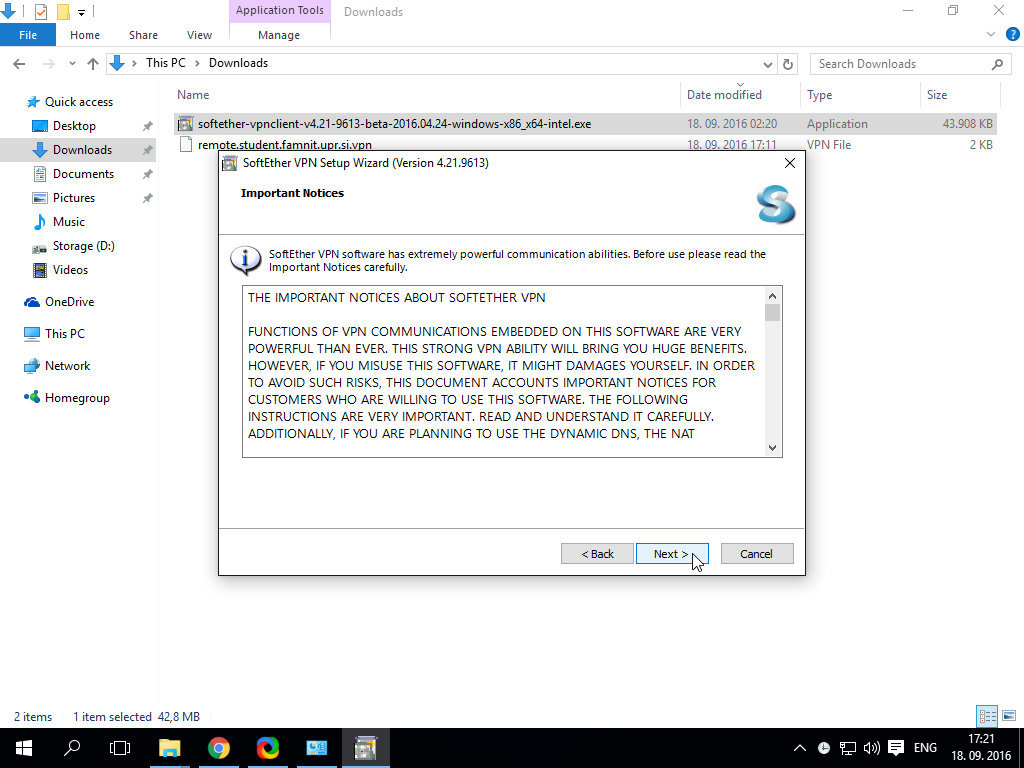This screenshot has height=768, width=1024.
Task: Cancel the SoftEther VPN setup
Action: [757, 554]
